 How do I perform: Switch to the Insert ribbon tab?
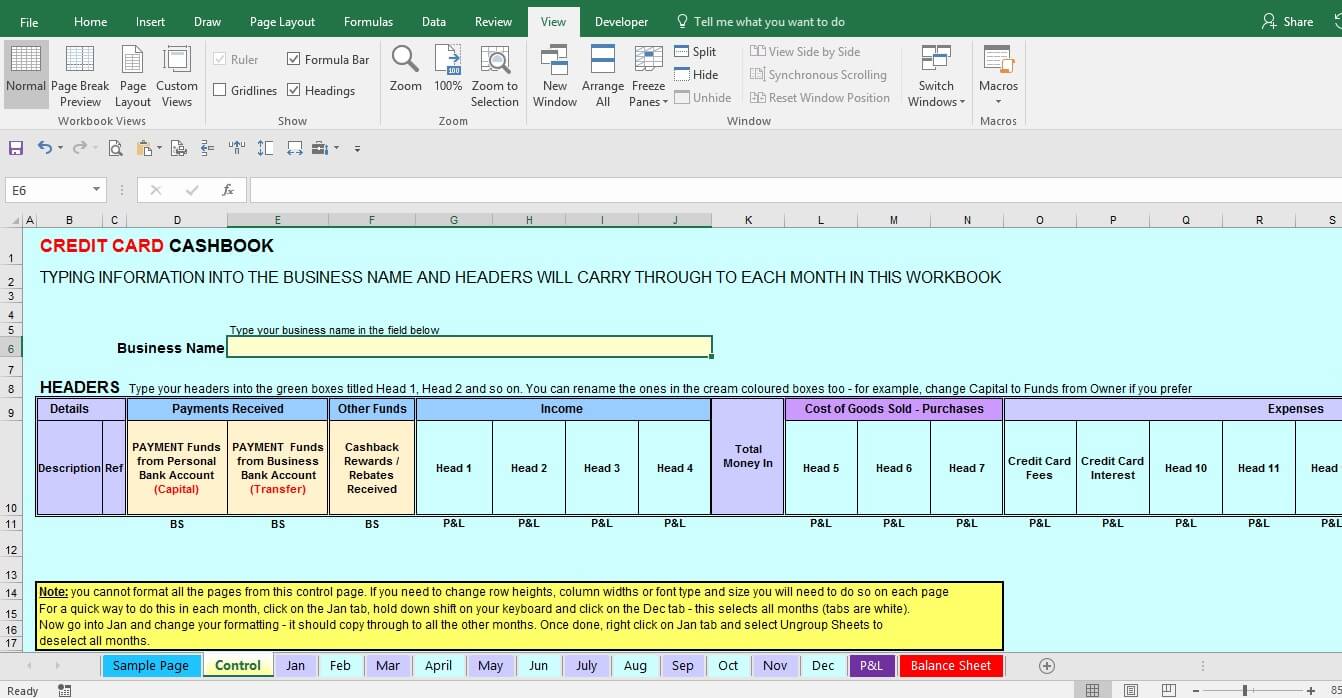click(151, 21)
